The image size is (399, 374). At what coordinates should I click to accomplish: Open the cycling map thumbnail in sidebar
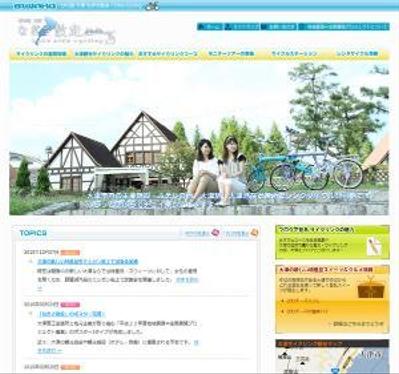point(332,361)
